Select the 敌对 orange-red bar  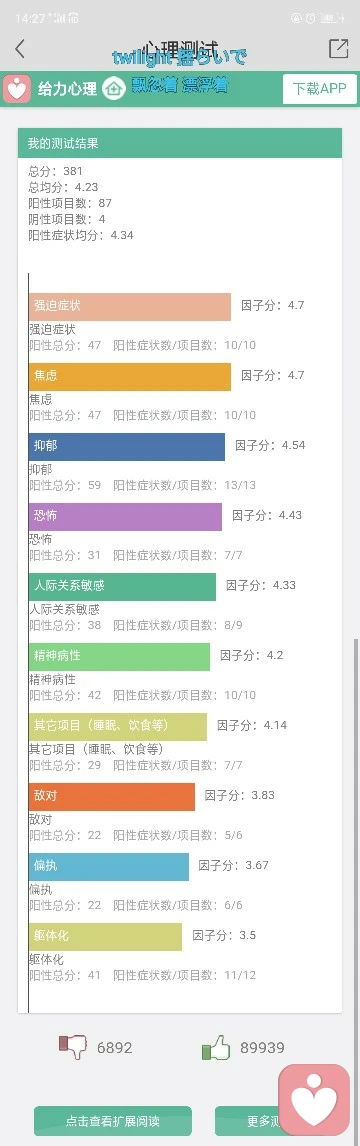tap(112, 797)
